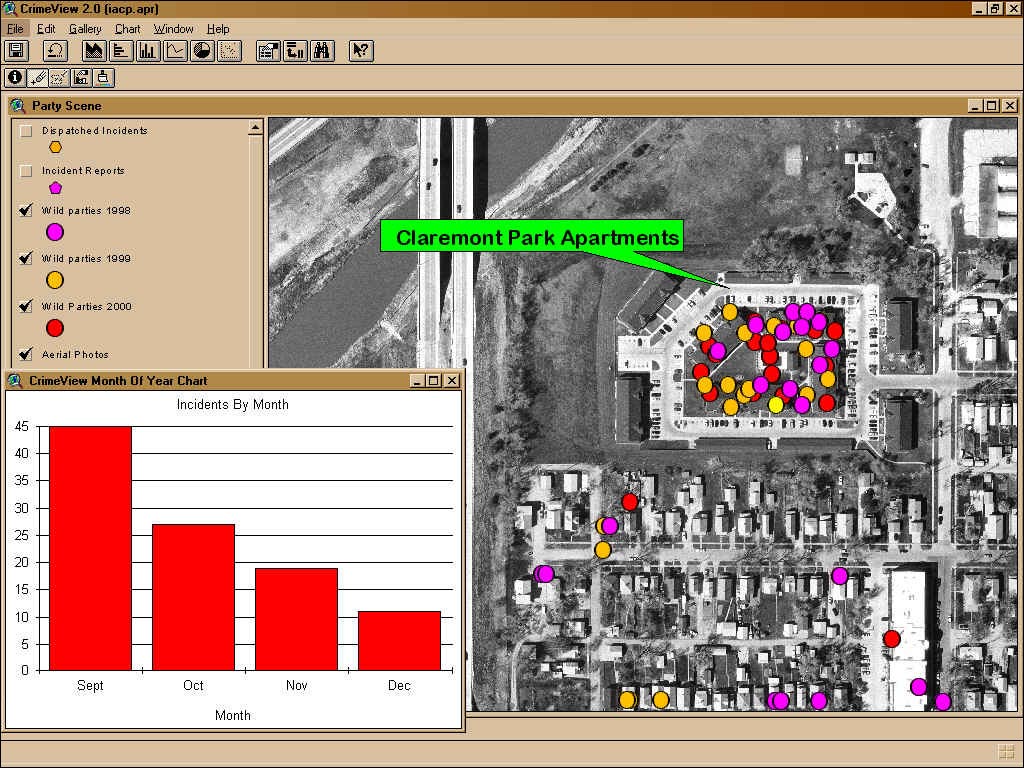
Task: Select the erase data point tool
Action: (37, 78)
